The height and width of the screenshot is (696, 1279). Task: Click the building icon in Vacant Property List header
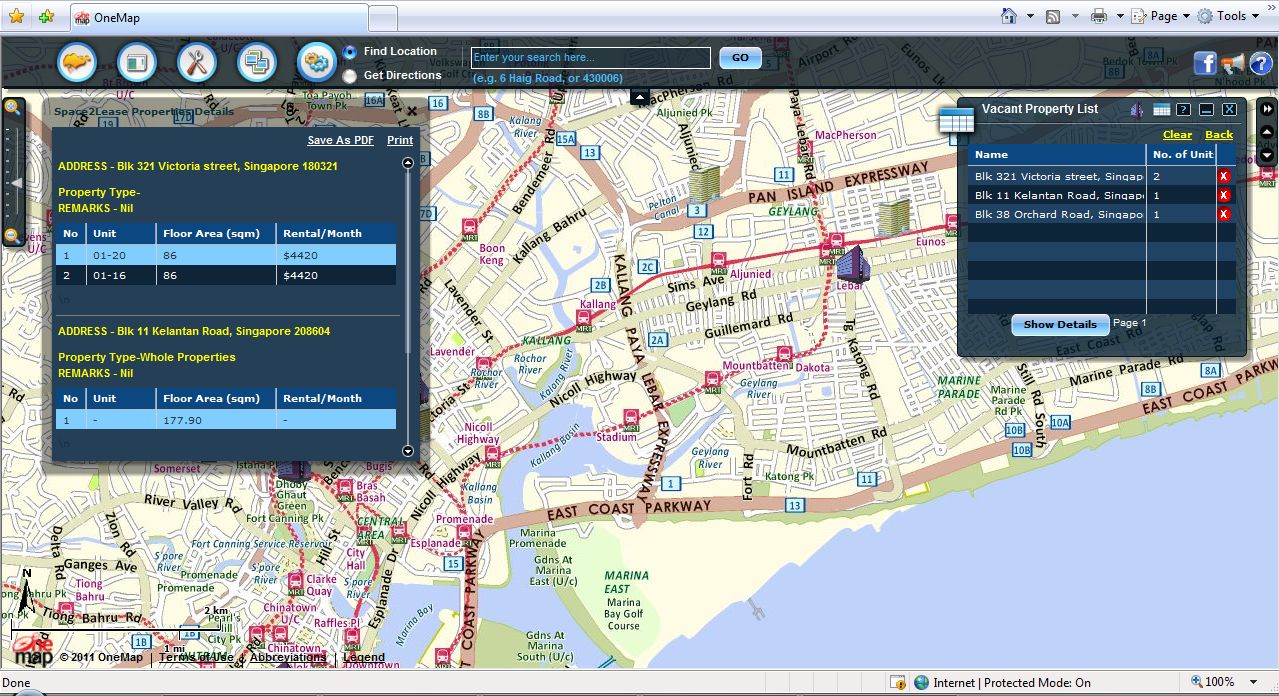1136,110
